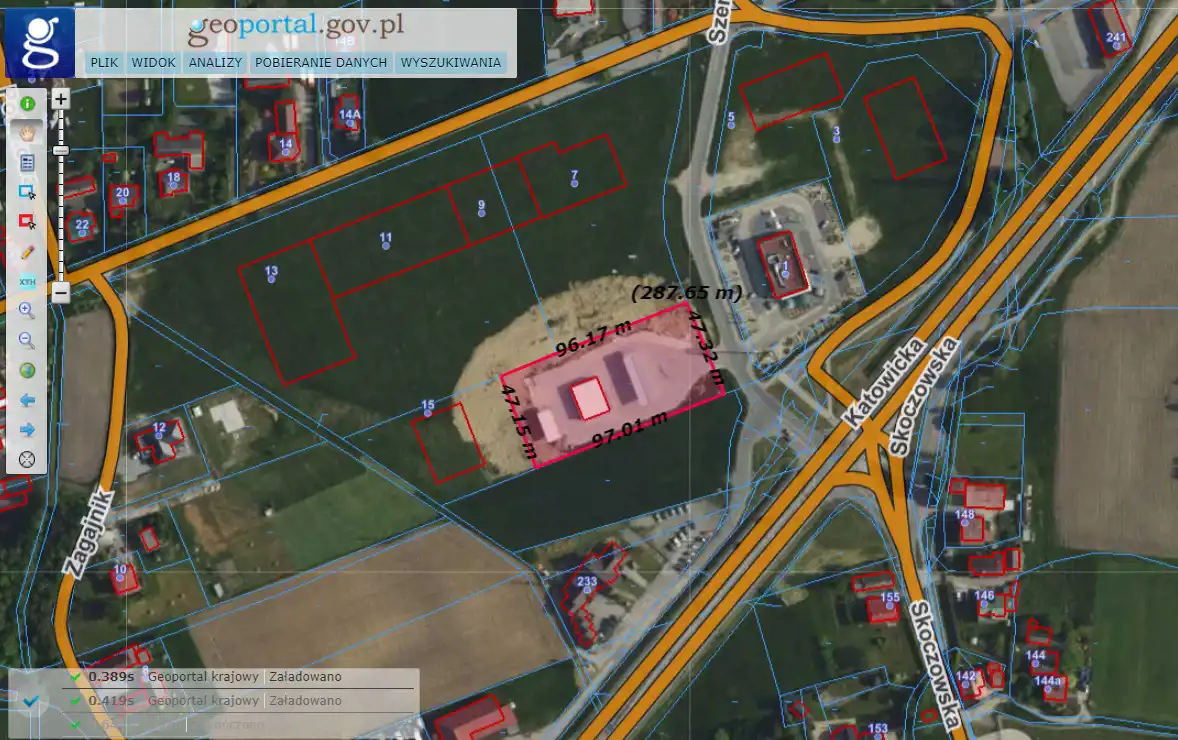Expand the WYSZUKIWANIA menu
This screenshot has width=1178, height=740.
click(450, 62)
